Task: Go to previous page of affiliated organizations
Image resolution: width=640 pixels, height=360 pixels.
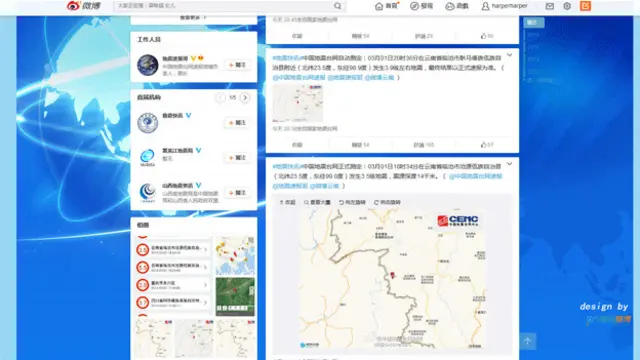Action: click(220, 98)
